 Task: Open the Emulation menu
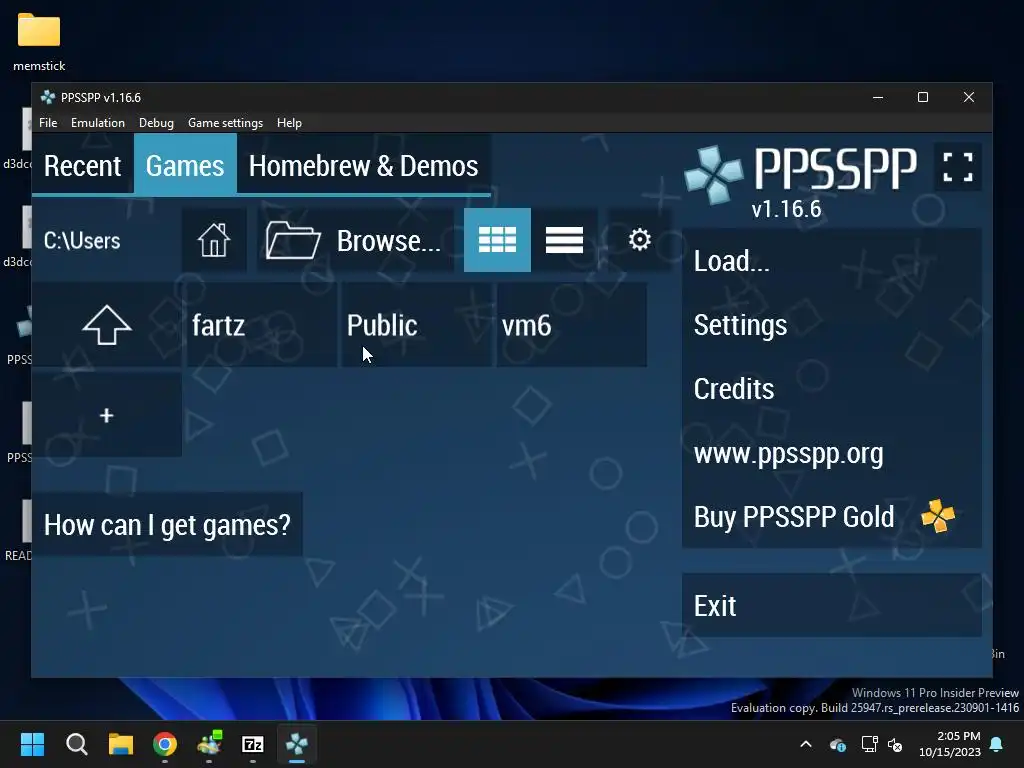coord(98,123)
